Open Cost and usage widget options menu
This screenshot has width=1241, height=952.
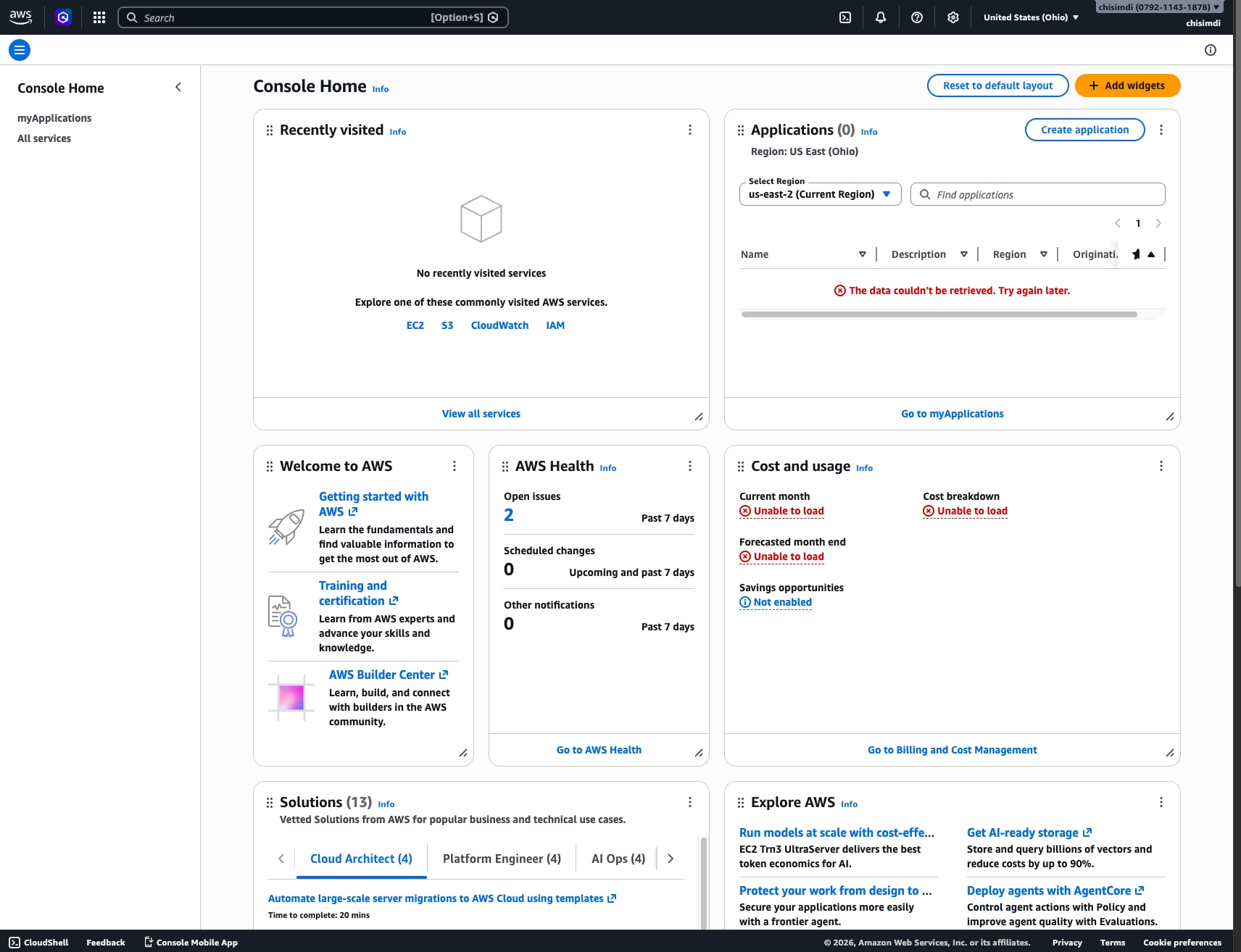[1161, 466]
